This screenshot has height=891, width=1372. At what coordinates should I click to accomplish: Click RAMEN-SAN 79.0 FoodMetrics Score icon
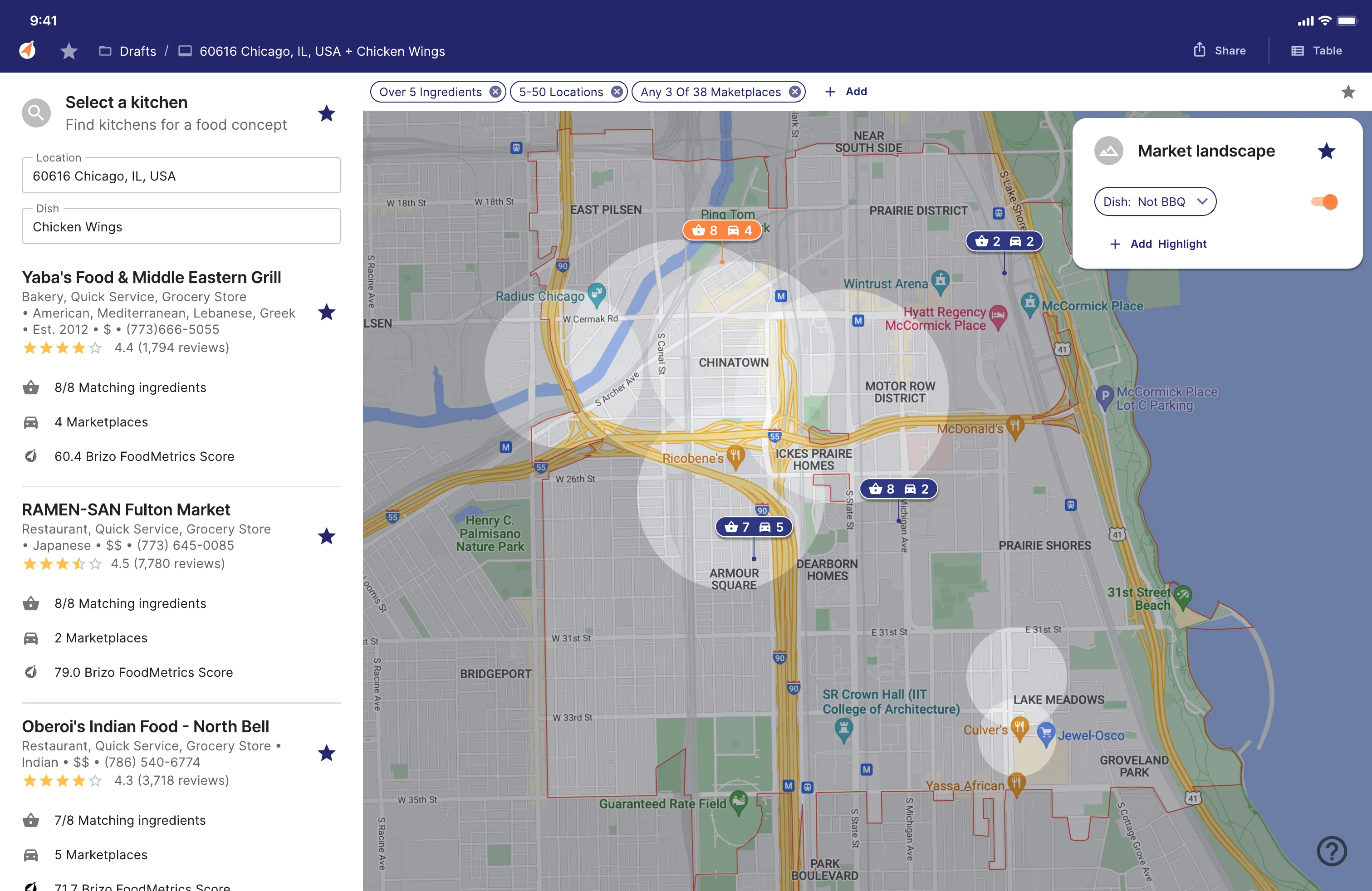31,672
